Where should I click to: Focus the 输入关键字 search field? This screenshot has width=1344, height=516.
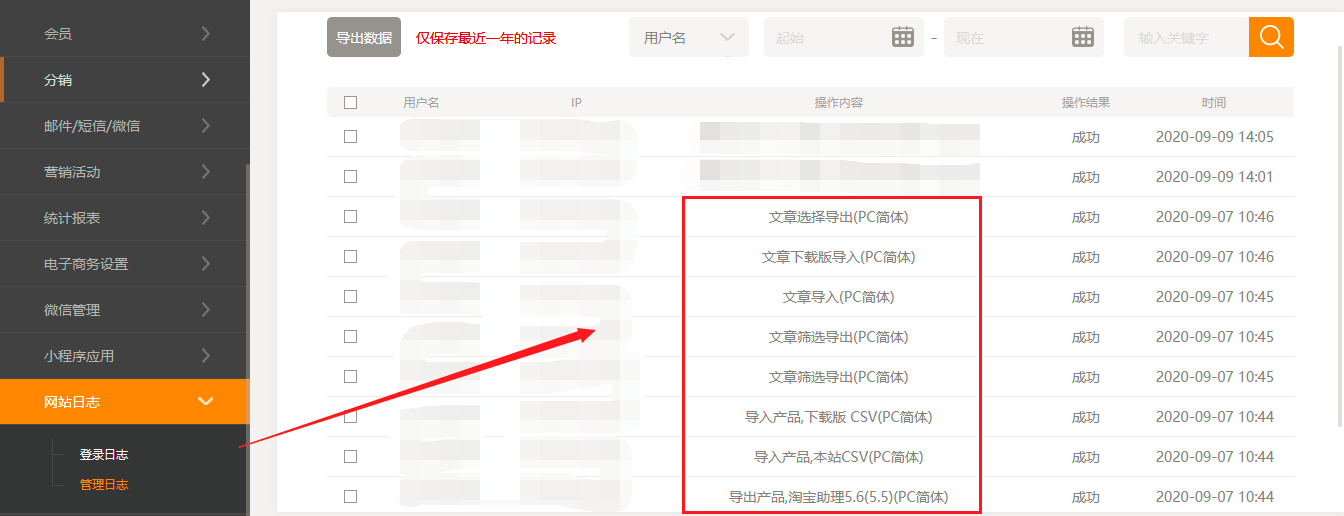[x=1186, y=38]
